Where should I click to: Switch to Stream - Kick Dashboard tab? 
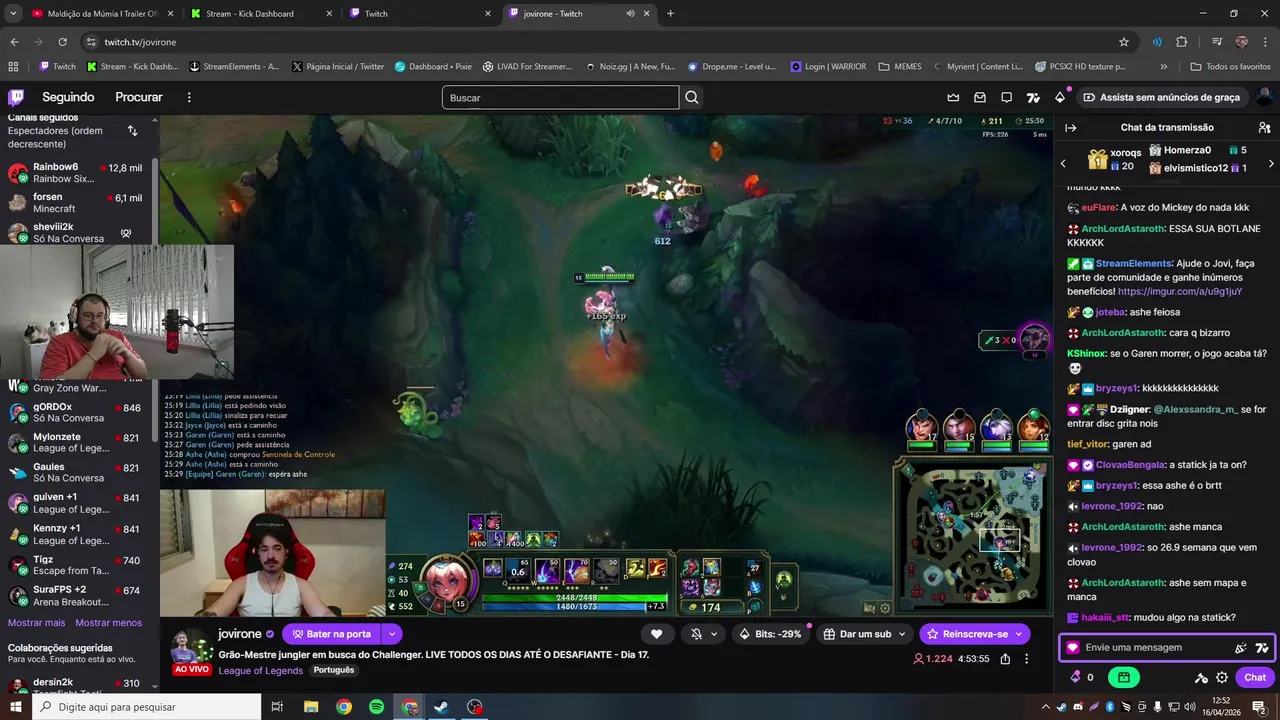(261, 14)
